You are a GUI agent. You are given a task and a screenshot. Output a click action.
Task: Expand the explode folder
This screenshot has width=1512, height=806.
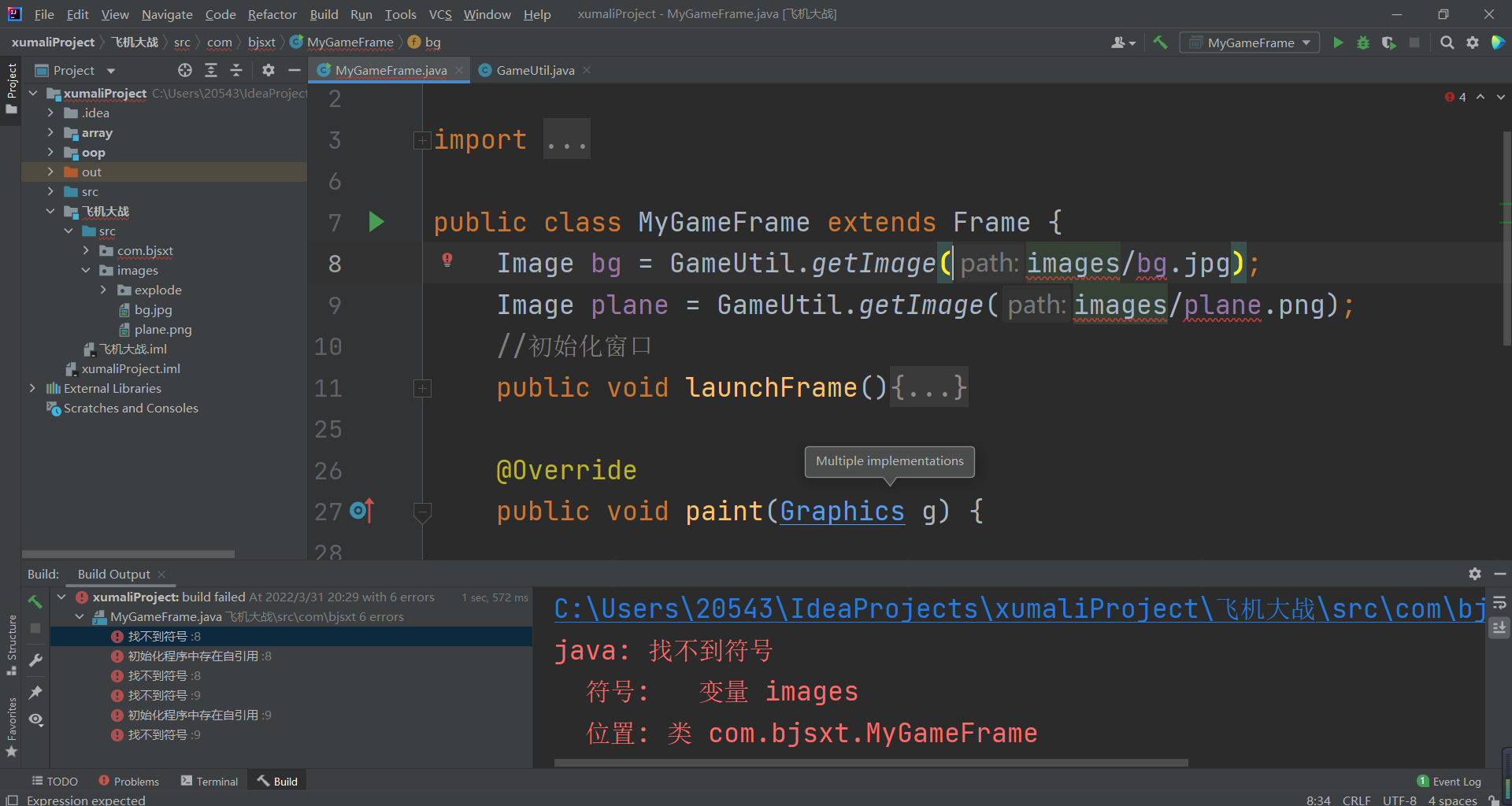pyautogui.click(x=103, y=290)
